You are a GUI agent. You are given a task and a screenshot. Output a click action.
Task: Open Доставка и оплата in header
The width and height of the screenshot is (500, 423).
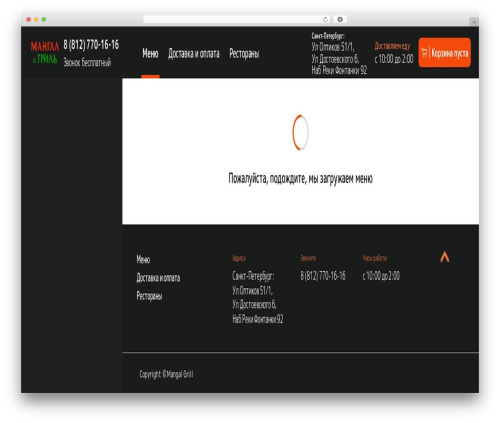click(x=194, y=54)
